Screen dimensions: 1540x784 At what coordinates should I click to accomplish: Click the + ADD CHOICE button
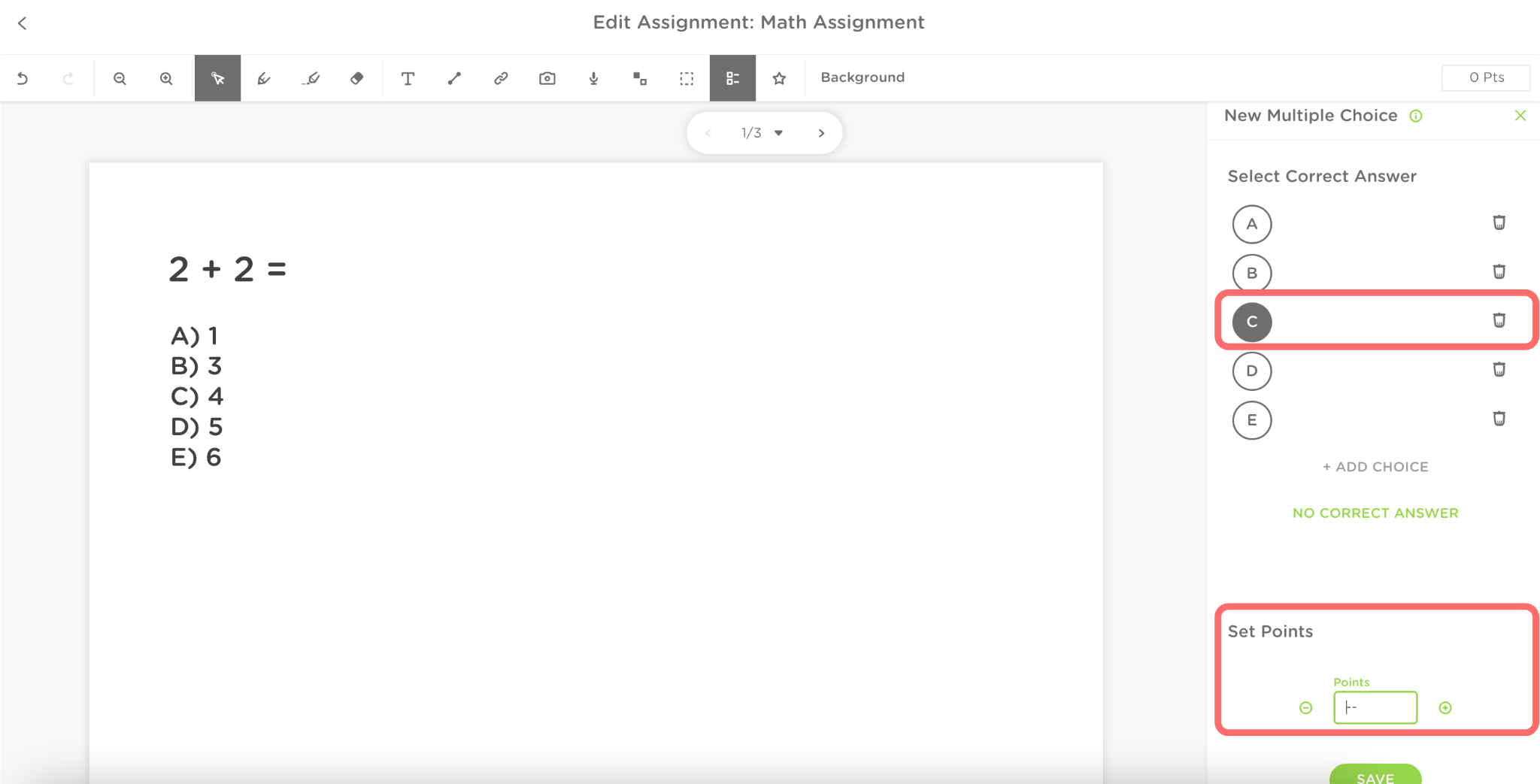pos(1375,467)
